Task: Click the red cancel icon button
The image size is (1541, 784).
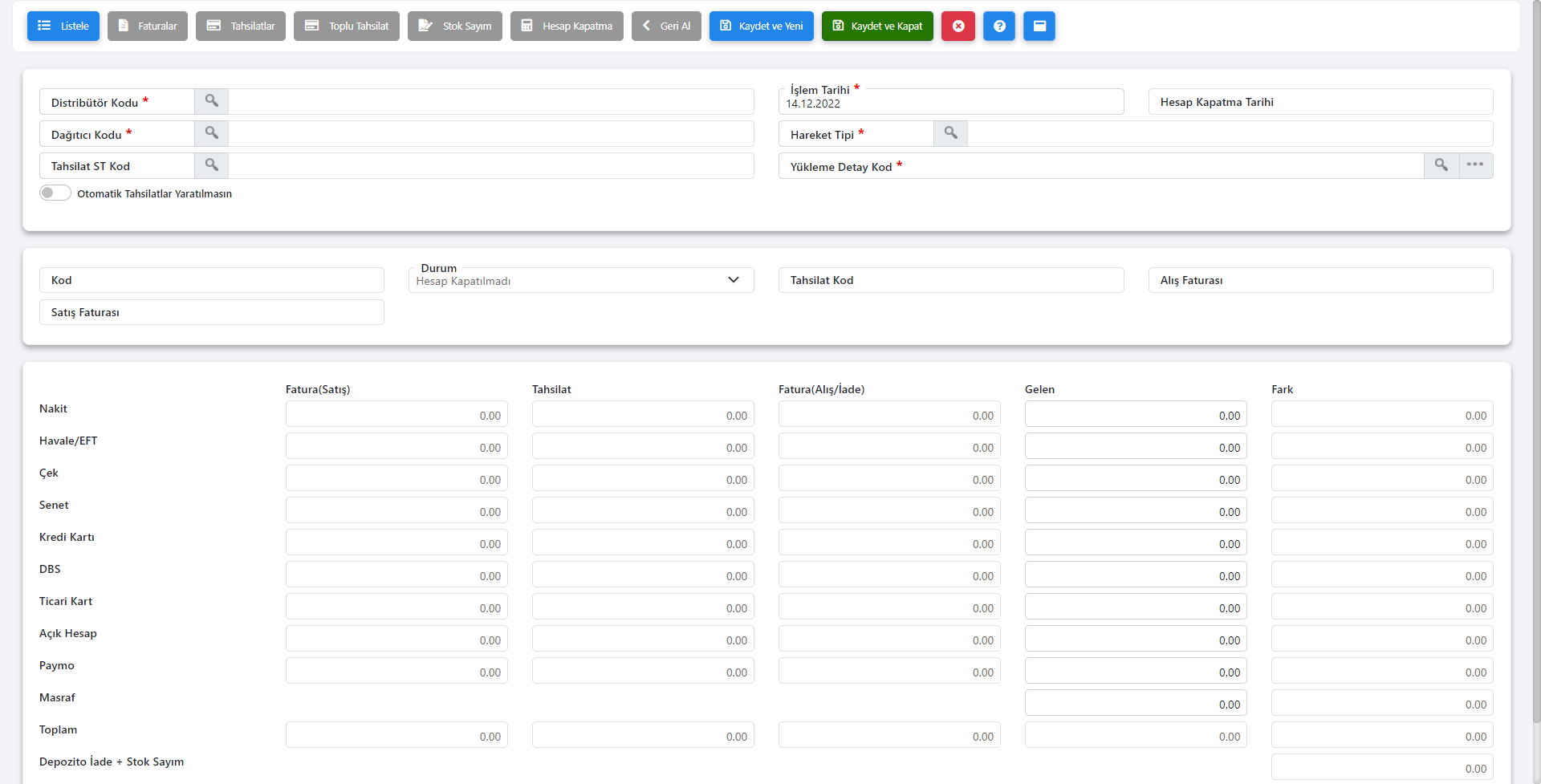Action: tap(958, 26)
